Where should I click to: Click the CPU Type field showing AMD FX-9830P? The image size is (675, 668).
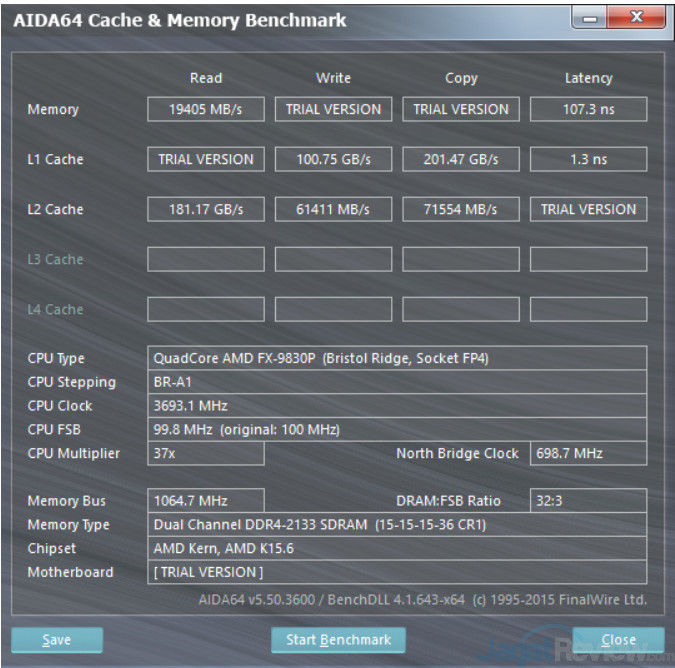(397, 358)
